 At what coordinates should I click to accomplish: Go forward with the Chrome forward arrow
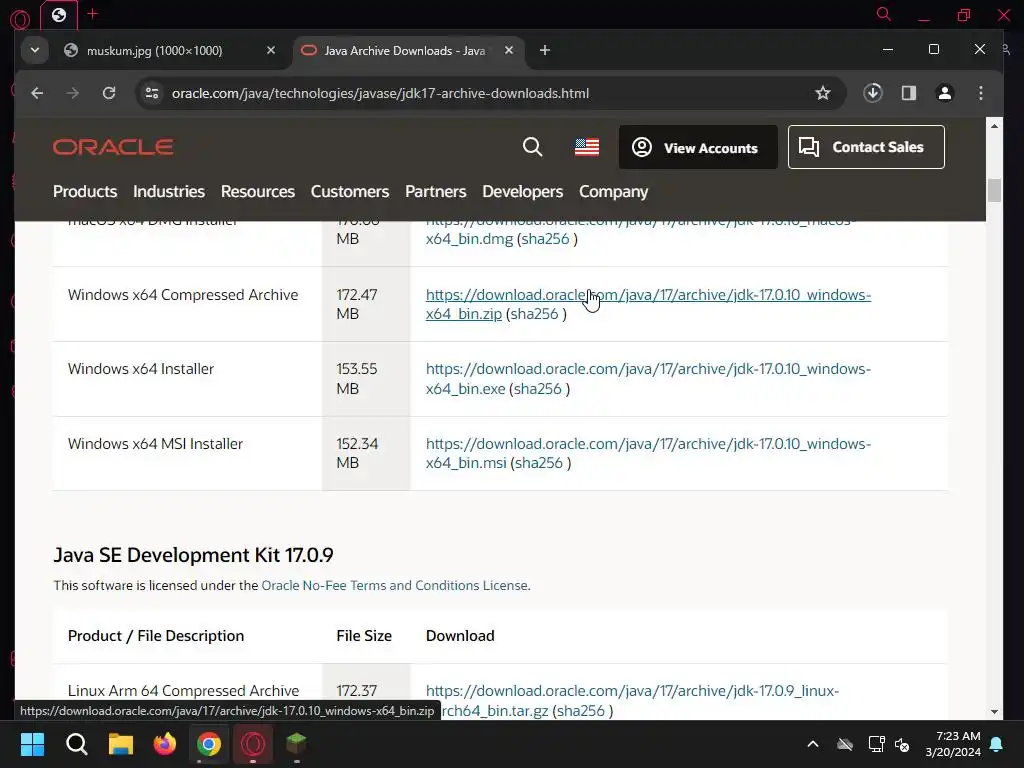point(72,93)
